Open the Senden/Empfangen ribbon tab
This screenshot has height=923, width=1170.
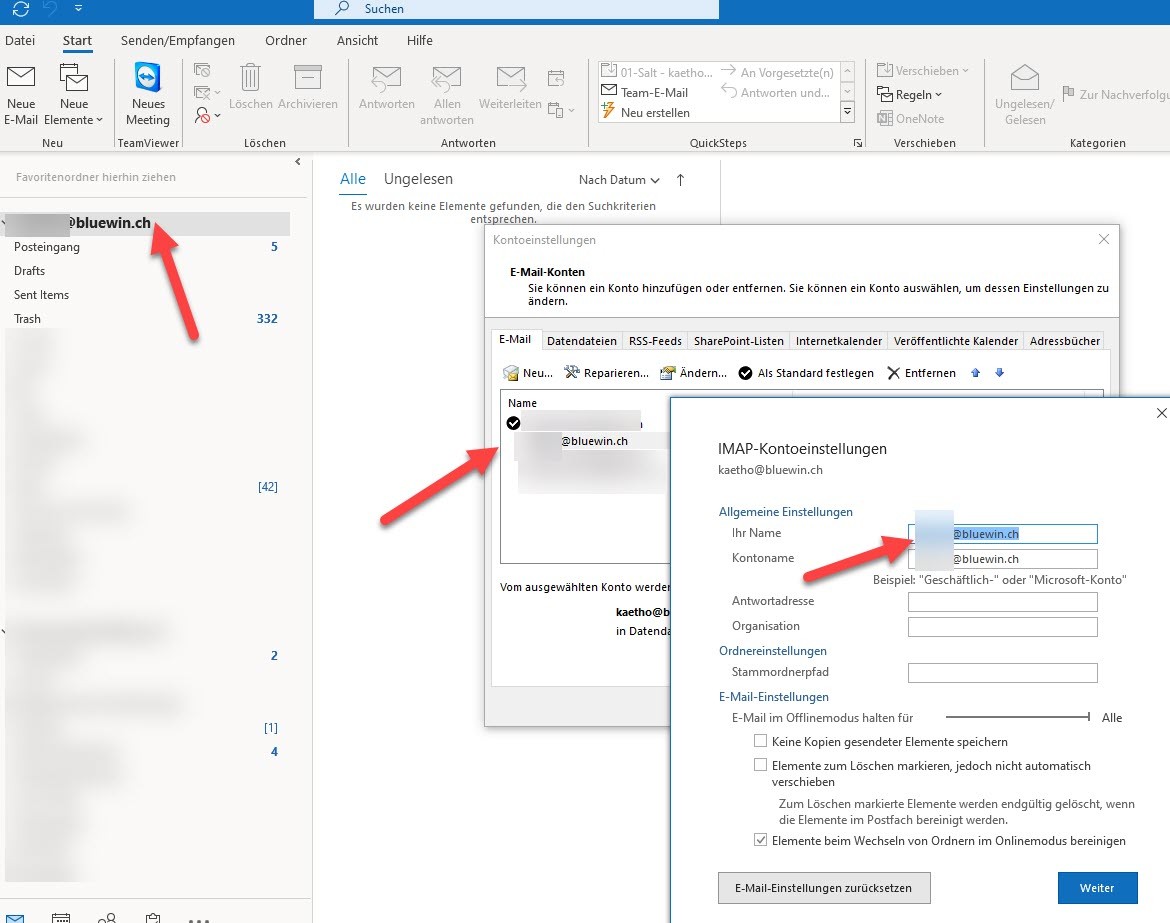[x=177, y=41]
